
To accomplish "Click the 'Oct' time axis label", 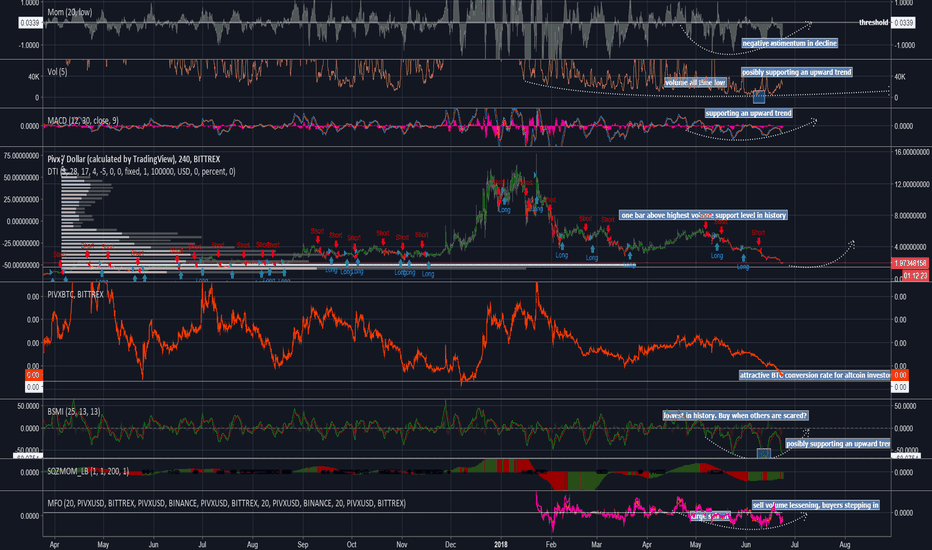I will [351, 545].
